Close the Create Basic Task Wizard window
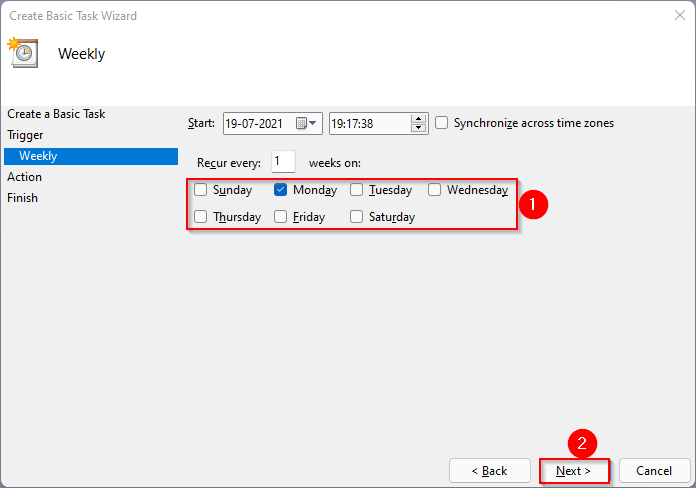 coord(680,16)
